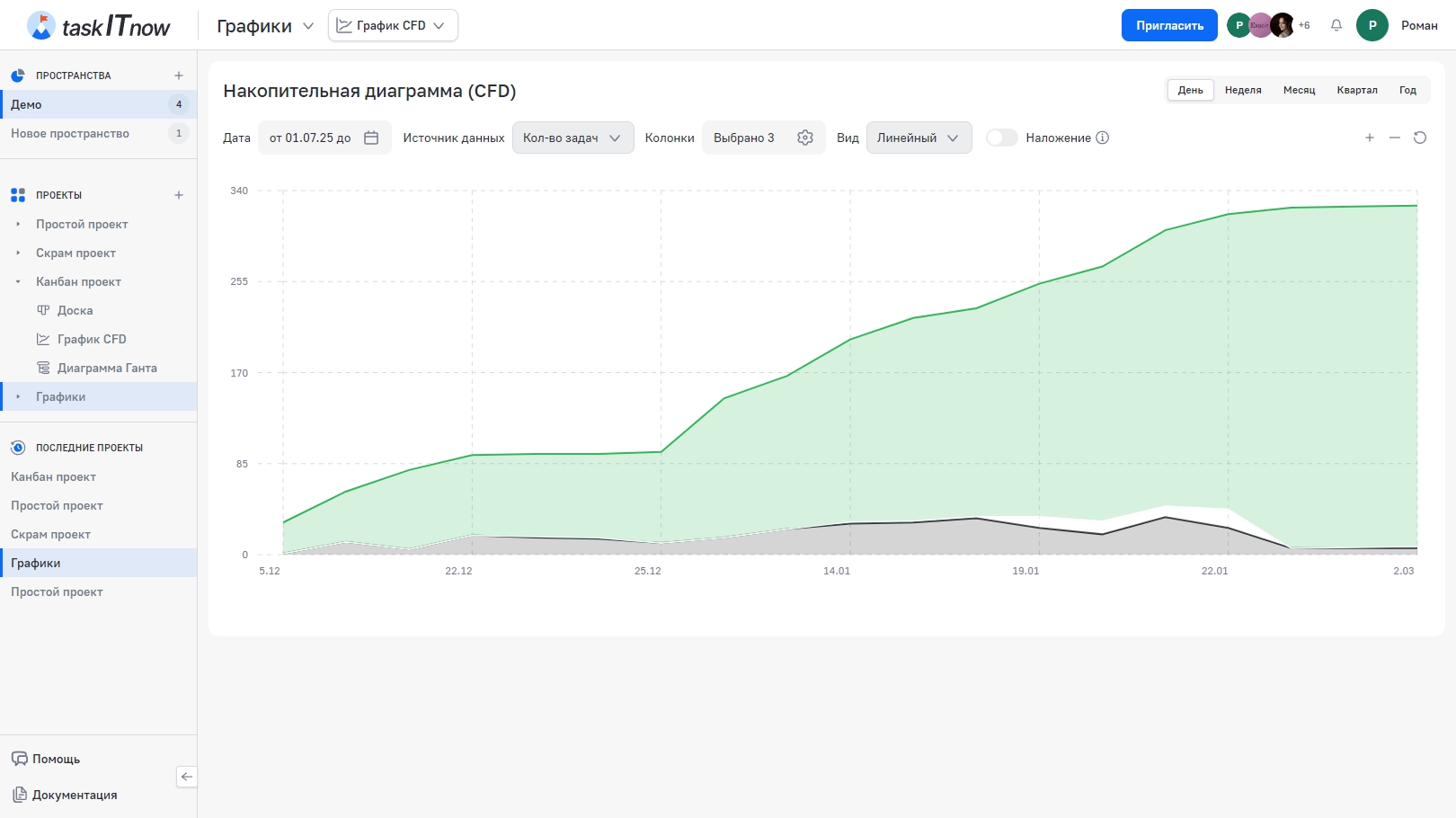Image resolution: width=1456 pixels, height=818 pixels.
Task: Open the Документация link
Action: [75, 795]
